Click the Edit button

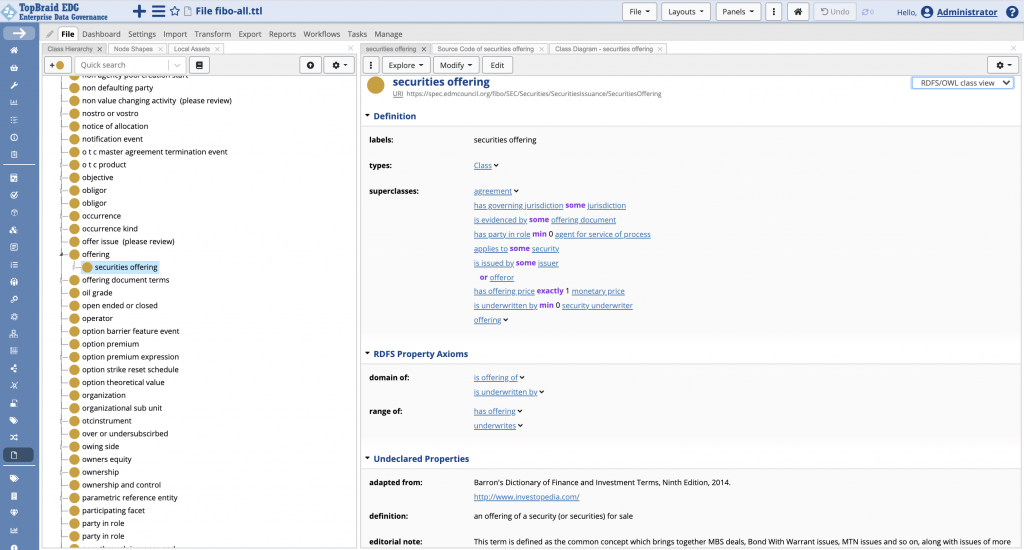click(x=497, y=65)
